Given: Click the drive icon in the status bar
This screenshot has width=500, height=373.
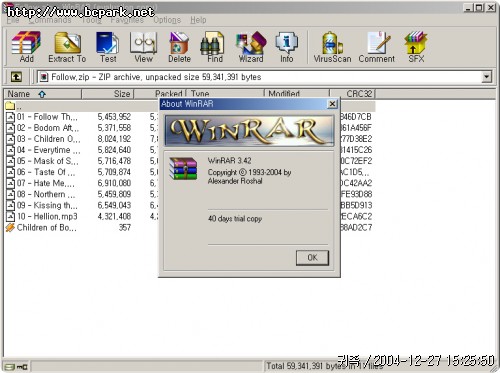Looking at the screenshot, I should [10, 367].
